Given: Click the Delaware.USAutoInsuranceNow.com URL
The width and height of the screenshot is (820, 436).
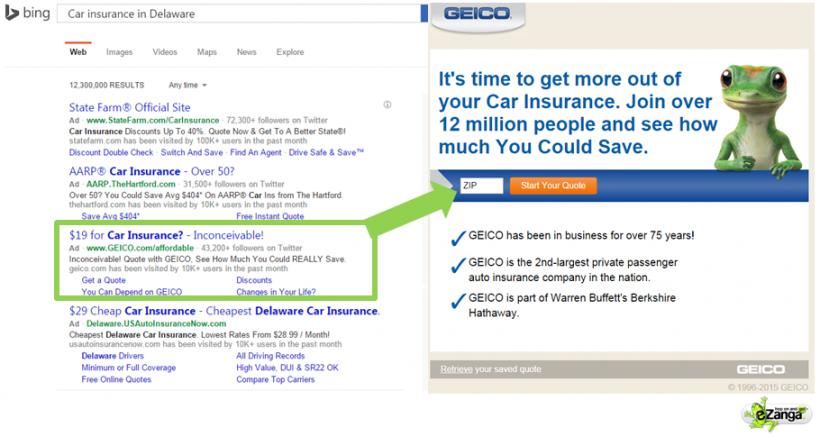Looking at the screenshot, I should pyautogui.click(x=156, y=324).
